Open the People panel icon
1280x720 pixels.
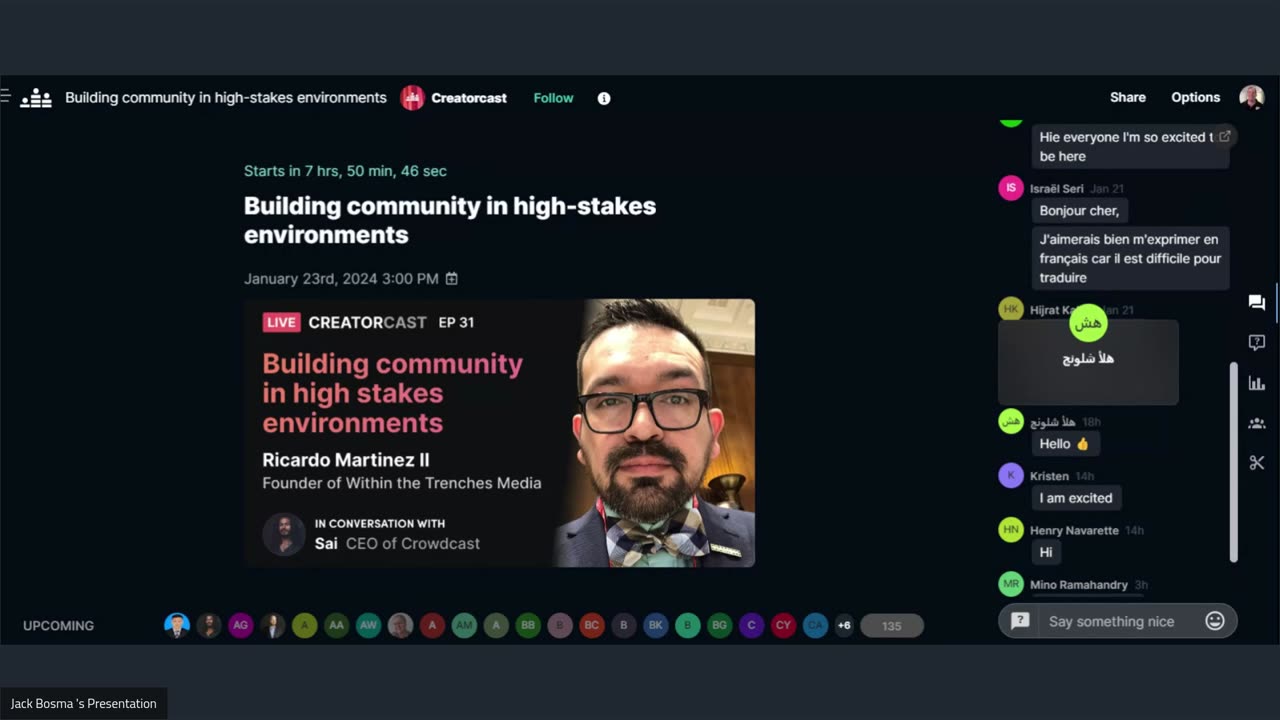coord(1257,423)
